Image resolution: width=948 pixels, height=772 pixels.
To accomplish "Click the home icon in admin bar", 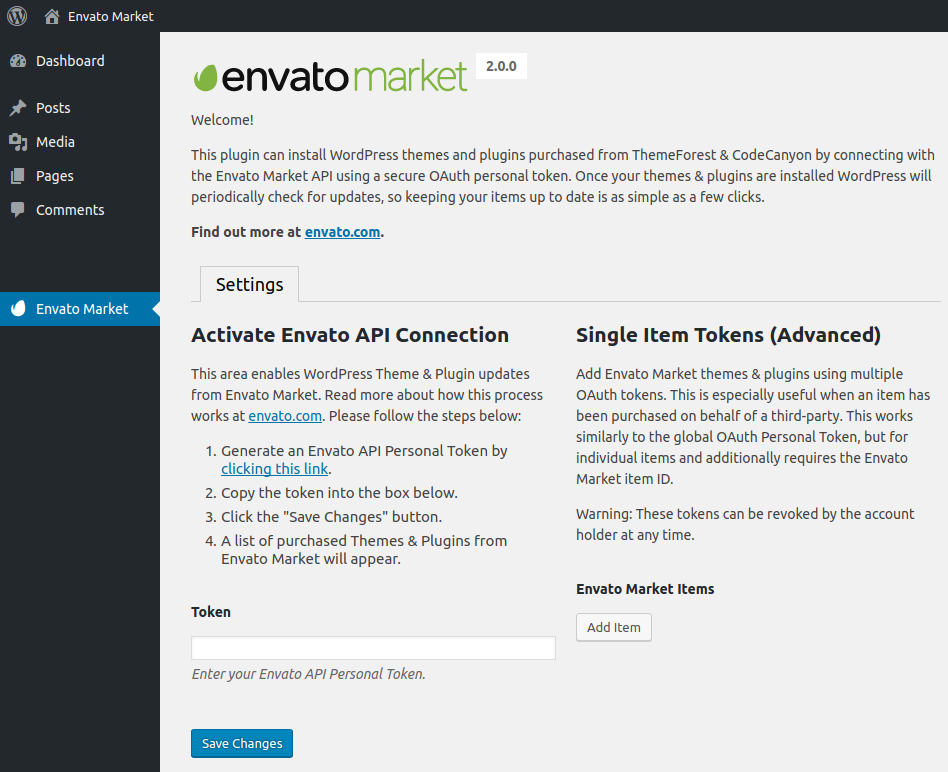I will tap(52, 16).
